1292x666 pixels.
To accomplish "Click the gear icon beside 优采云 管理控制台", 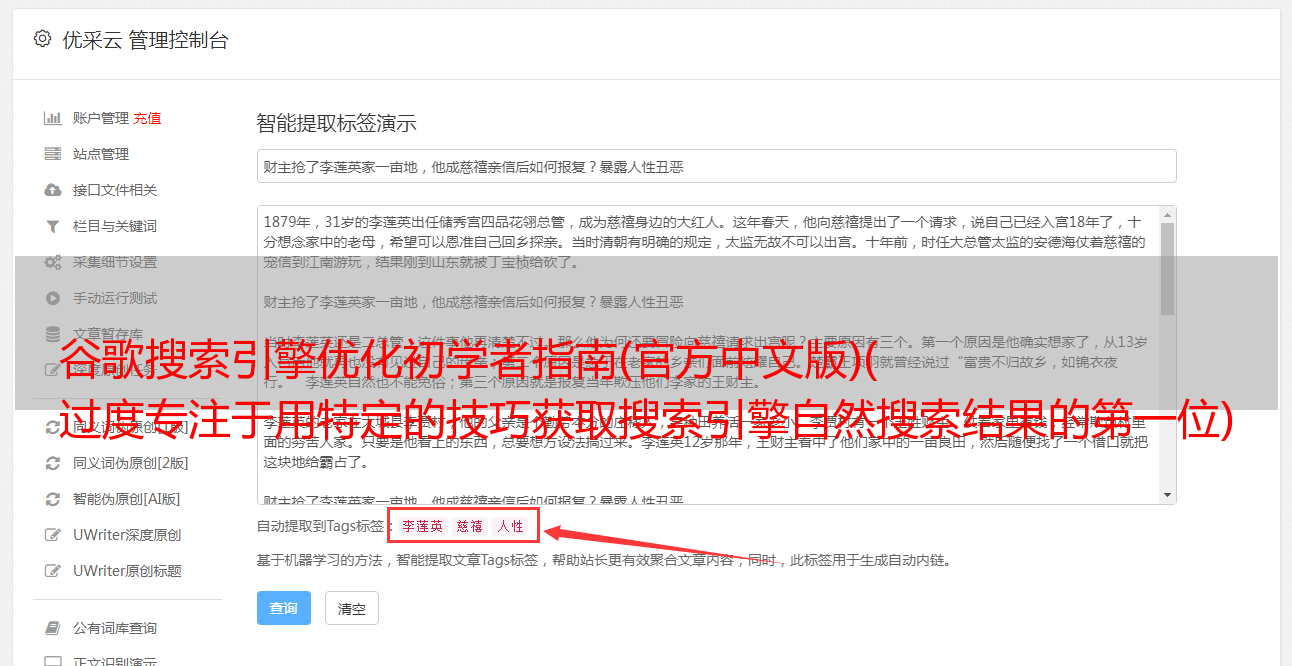I will point(42,39).
